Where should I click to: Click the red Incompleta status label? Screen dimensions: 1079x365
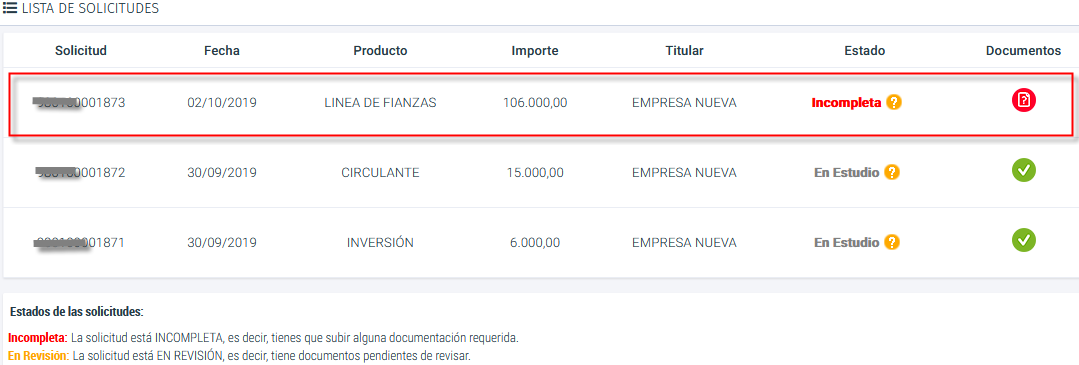point(846,103)
